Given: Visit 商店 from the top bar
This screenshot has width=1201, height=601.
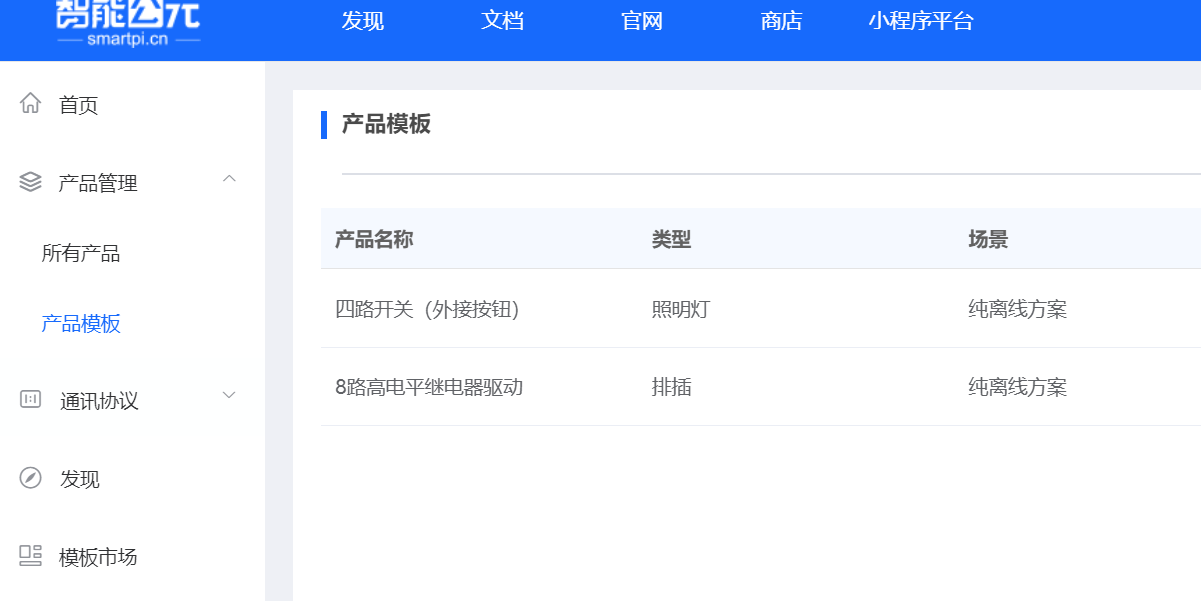Looking at the screenshot, I should [x=781, y=21].
